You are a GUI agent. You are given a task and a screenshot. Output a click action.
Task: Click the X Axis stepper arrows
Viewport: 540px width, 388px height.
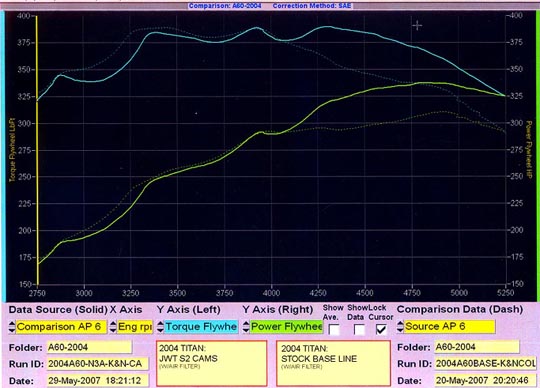point(113,327)
